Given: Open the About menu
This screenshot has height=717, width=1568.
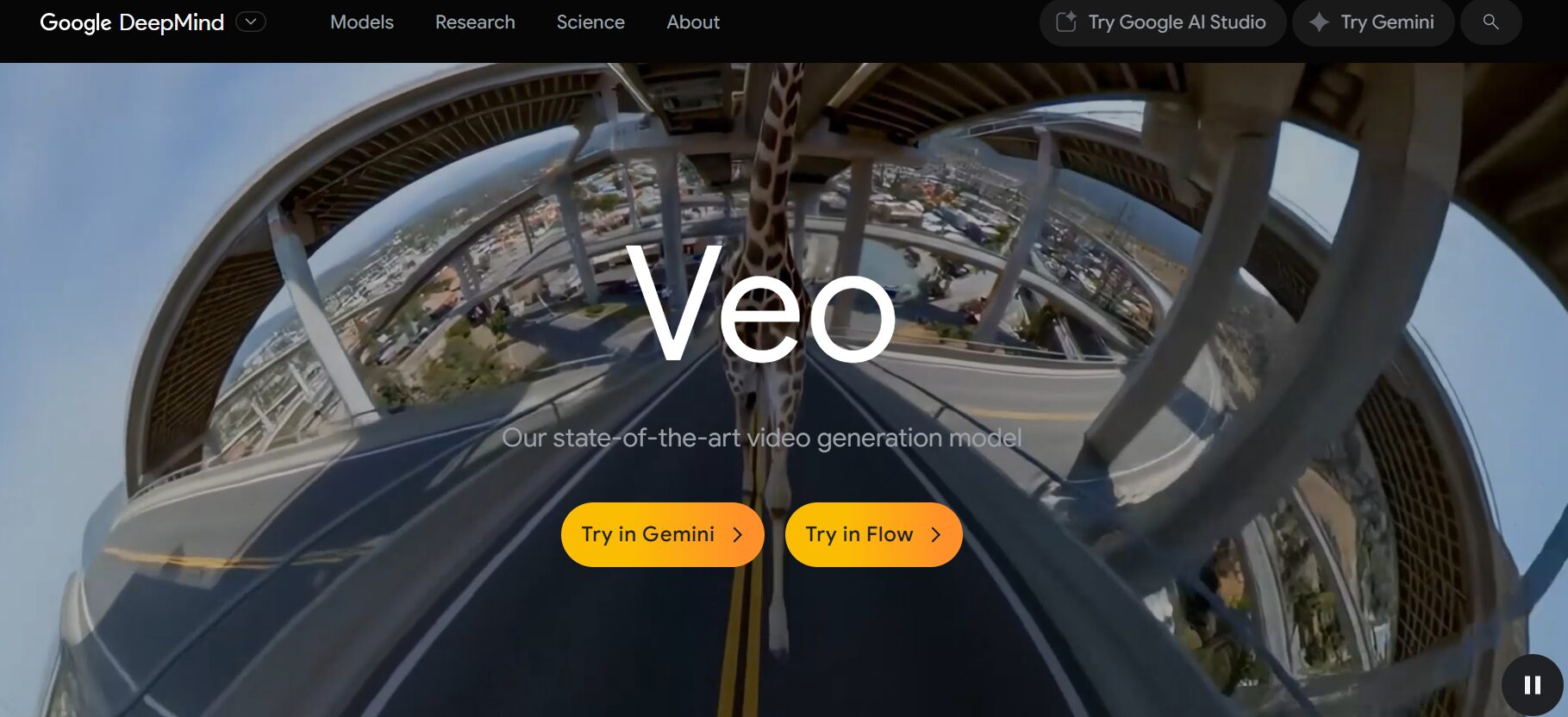Looking at the screenshot, I should pos(693,22).
